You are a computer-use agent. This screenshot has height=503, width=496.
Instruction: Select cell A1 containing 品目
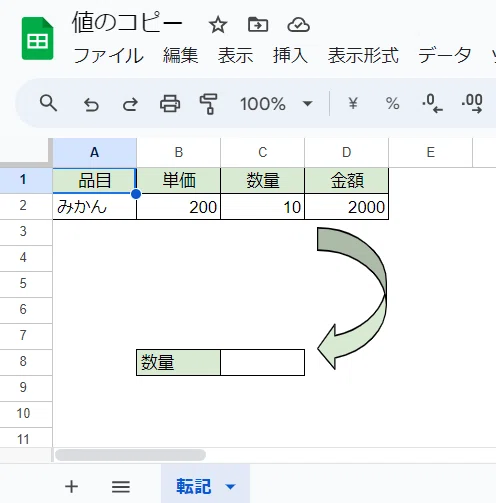pyautogui.click(x=95, y=180)
